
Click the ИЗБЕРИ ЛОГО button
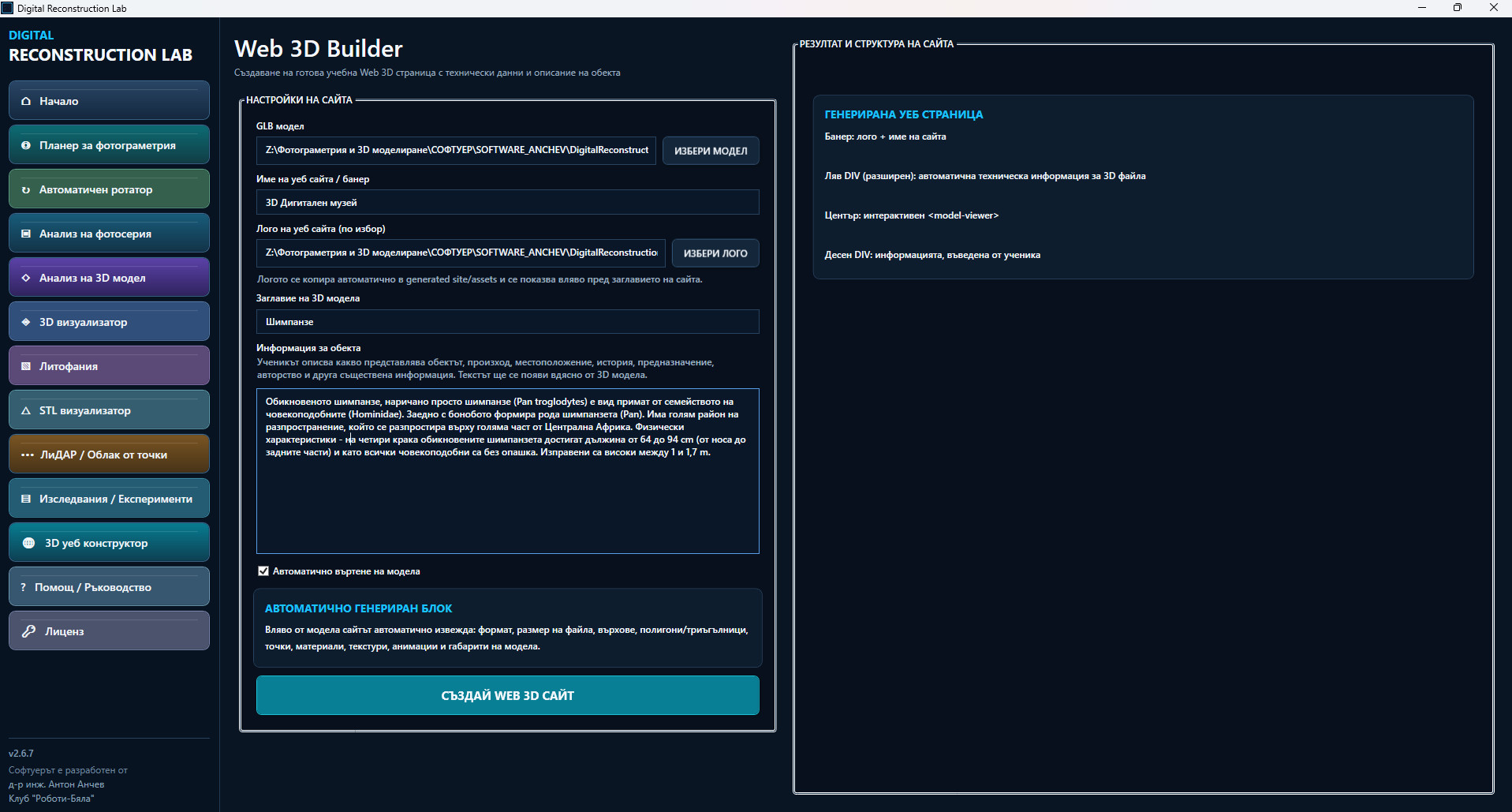point(715,253)
